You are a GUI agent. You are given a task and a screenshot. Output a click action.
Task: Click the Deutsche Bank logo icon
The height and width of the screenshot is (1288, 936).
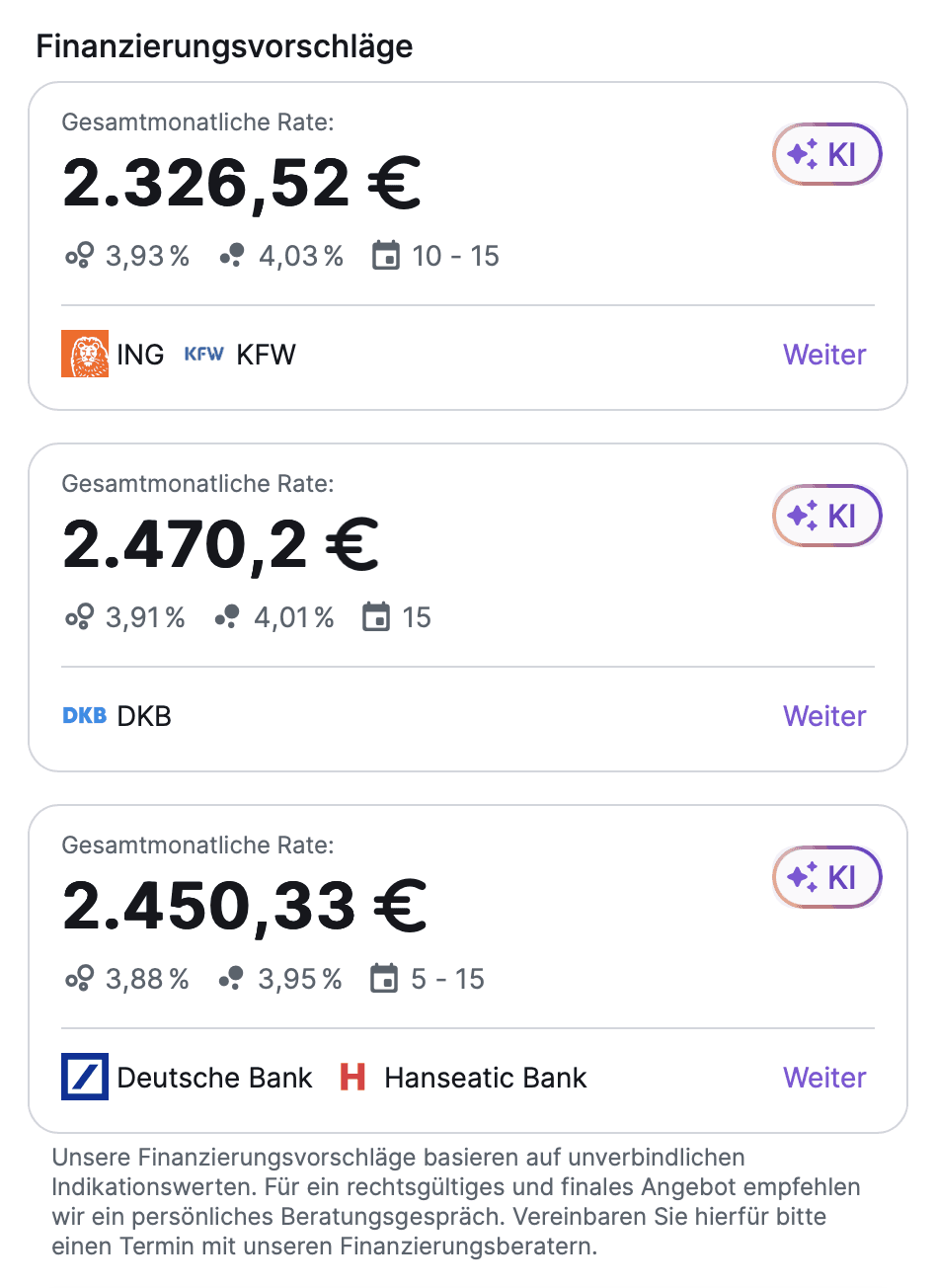click(x=85, y=1078)
